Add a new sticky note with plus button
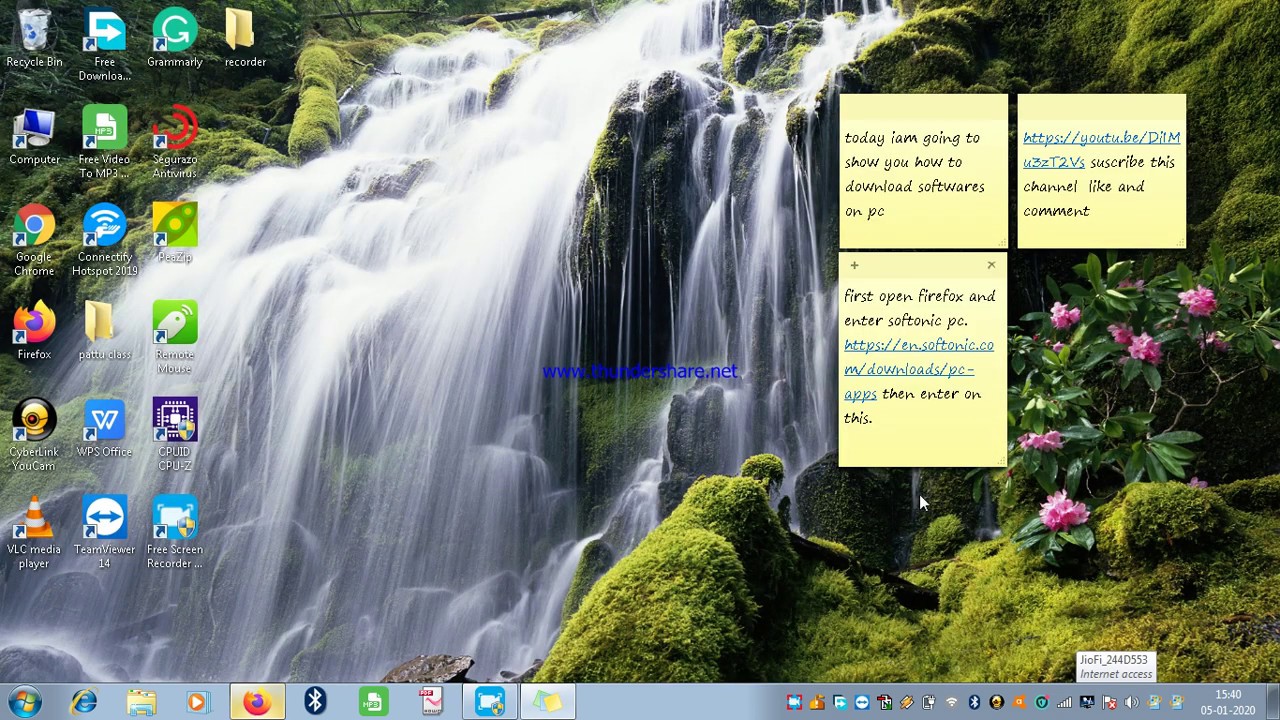The width and height of the screenshot is (1280, 720). pos(854,265)
